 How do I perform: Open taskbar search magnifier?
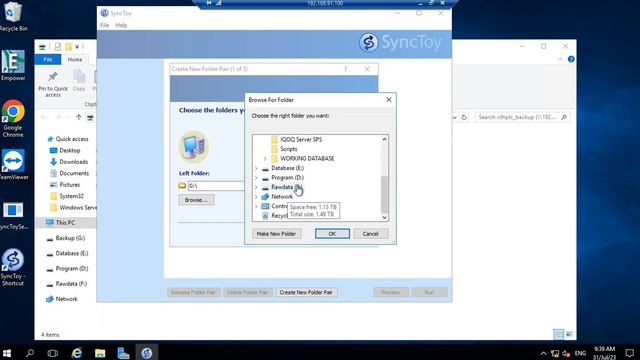click(x=30, y=353)
